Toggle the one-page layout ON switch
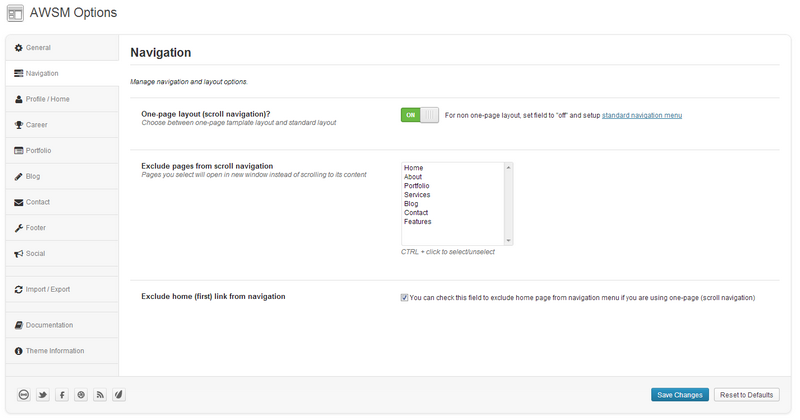This screenshot has width=800, height=420. click(419, 115)
